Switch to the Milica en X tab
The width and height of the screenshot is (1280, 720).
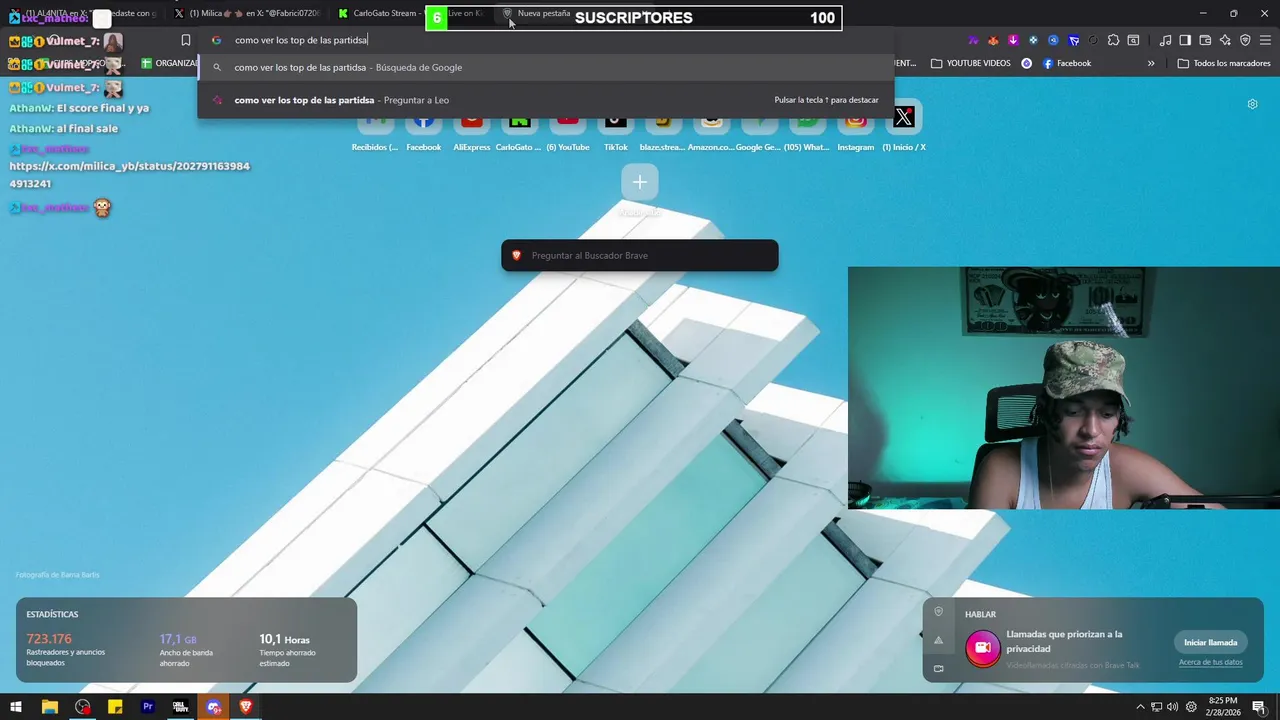click(248, 13)
